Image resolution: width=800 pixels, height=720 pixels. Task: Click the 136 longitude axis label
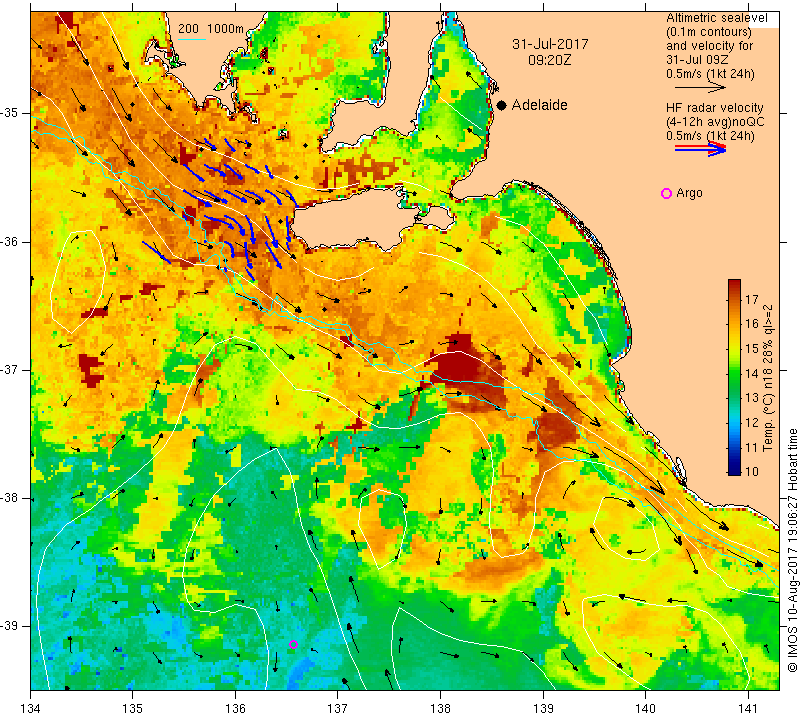pos(236,709)
